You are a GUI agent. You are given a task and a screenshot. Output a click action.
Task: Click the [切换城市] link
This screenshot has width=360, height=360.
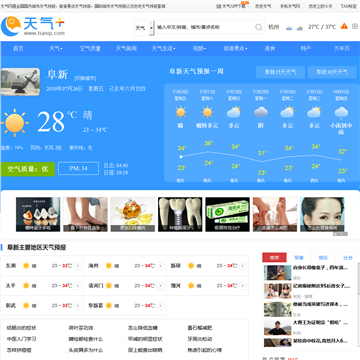pyautogui.click(x=85, y=78)
